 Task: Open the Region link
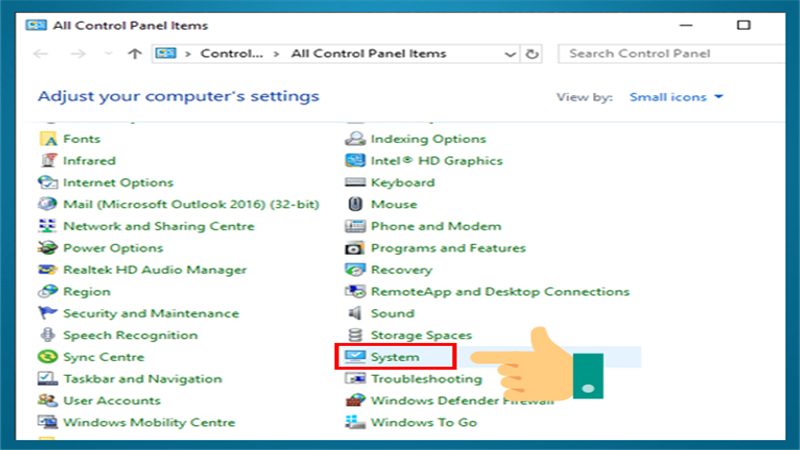coord(87,291)
